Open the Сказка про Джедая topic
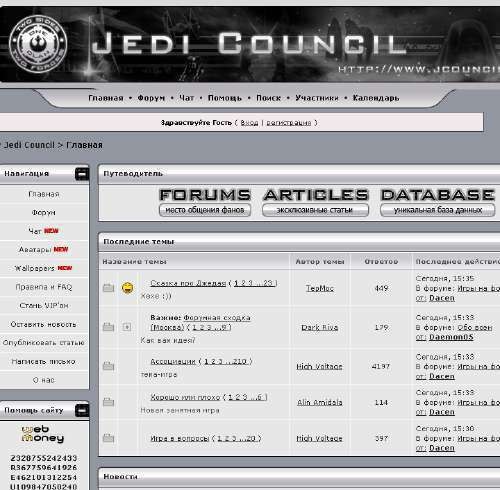500x490 pixels. point(188,283)
